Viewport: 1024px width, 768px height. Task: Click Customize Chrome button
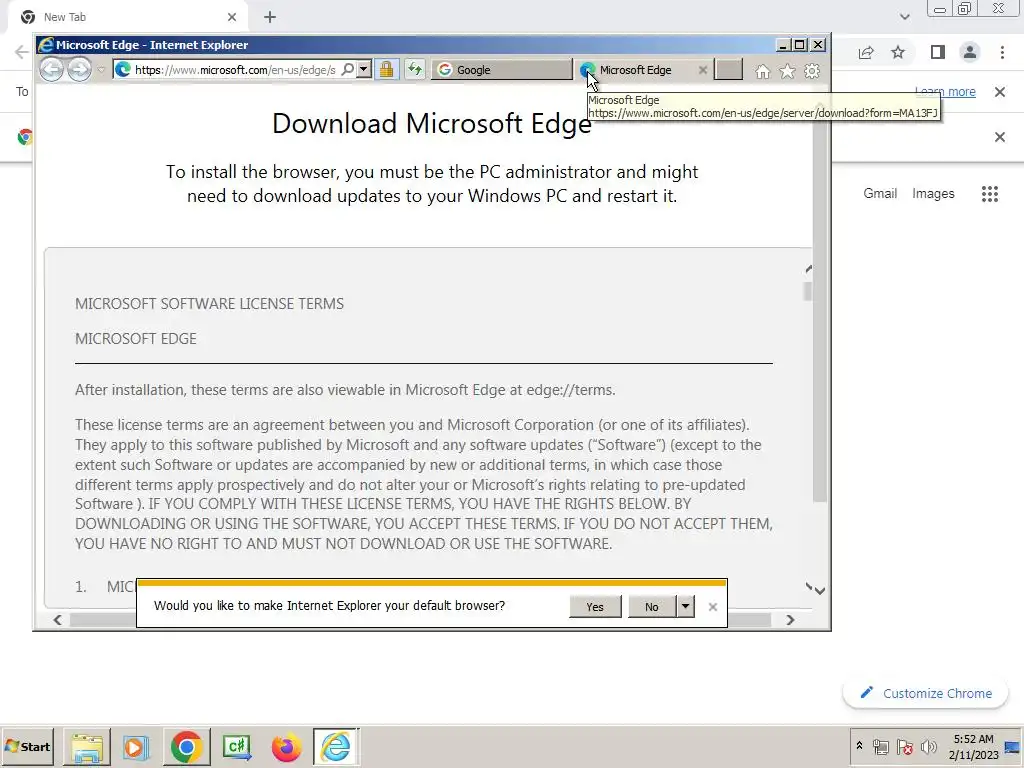point(926,694)
